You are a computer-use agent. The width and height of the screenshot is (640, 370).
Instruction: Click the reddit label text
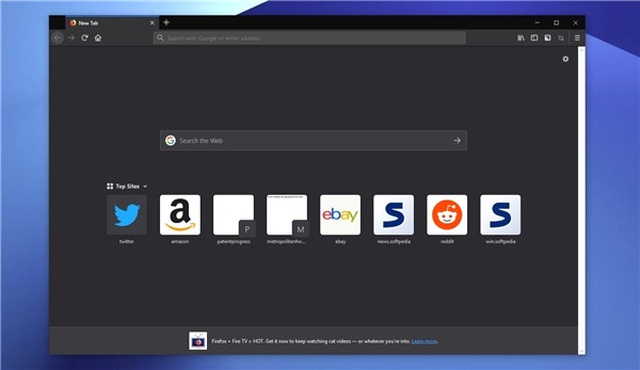pos(447,241)
